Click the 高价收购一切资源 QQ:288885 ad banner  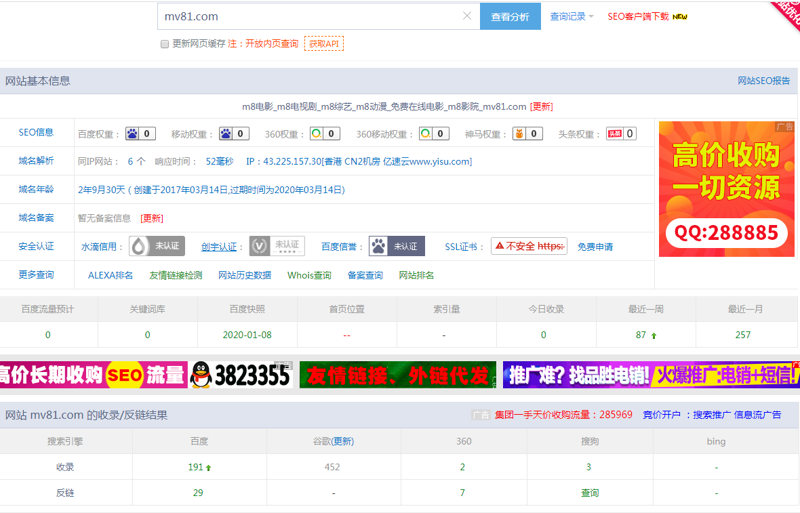coord(727,189)
